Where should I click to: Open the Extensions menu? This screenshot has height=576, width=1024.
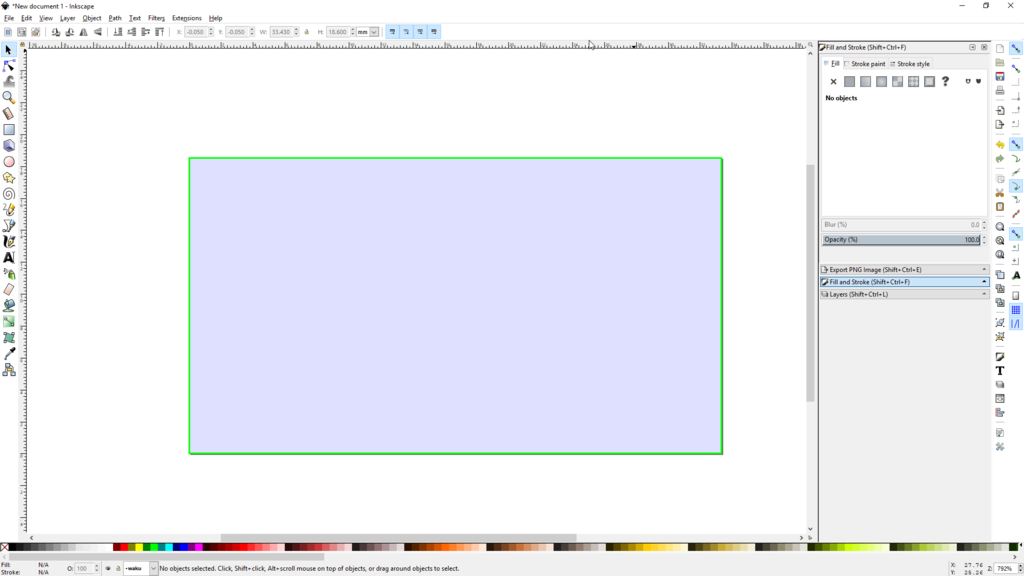pos(187,18)
